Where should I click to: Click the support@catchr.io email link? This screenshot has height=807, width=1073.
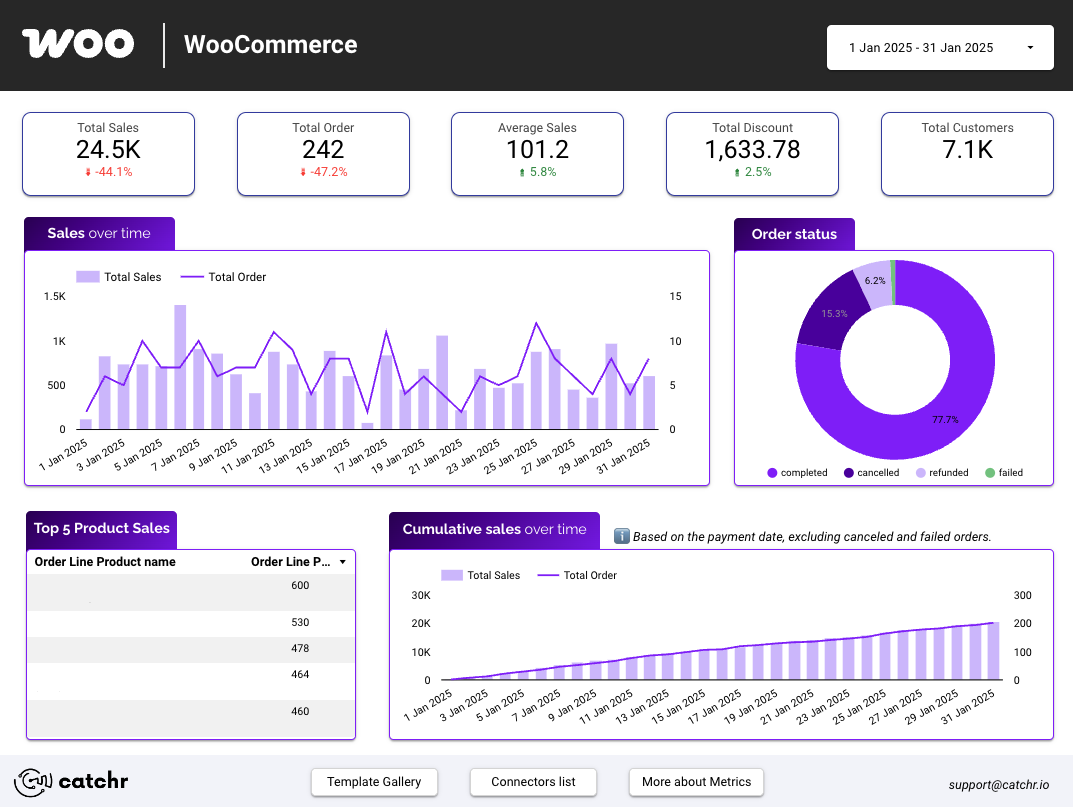pos(1001,785)
